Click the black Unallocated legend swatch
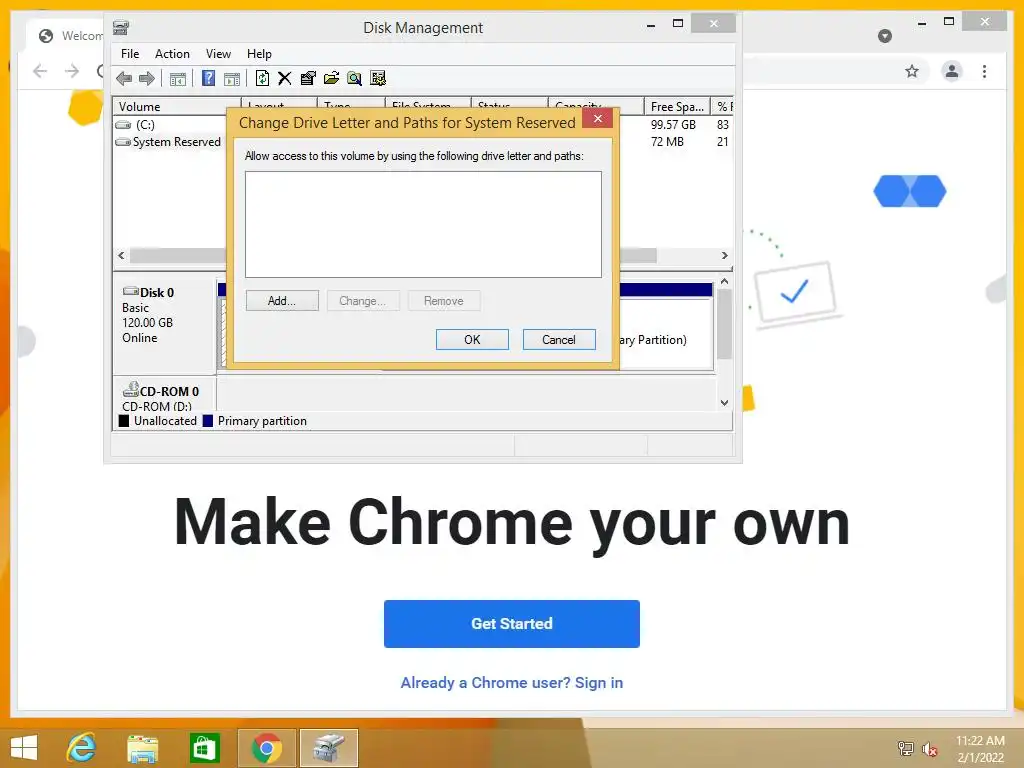1024x768 pixels. click(x=123, y=421)
